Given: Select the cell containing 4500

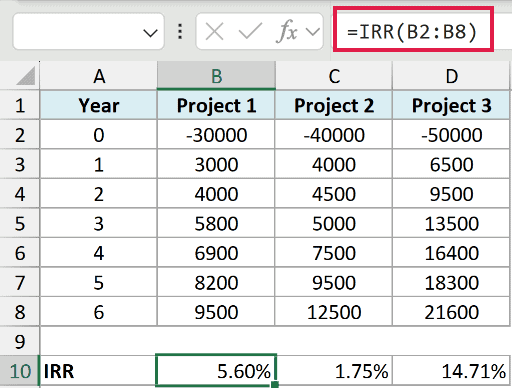Looking at the screenshot, I should (x=334, y=194).
